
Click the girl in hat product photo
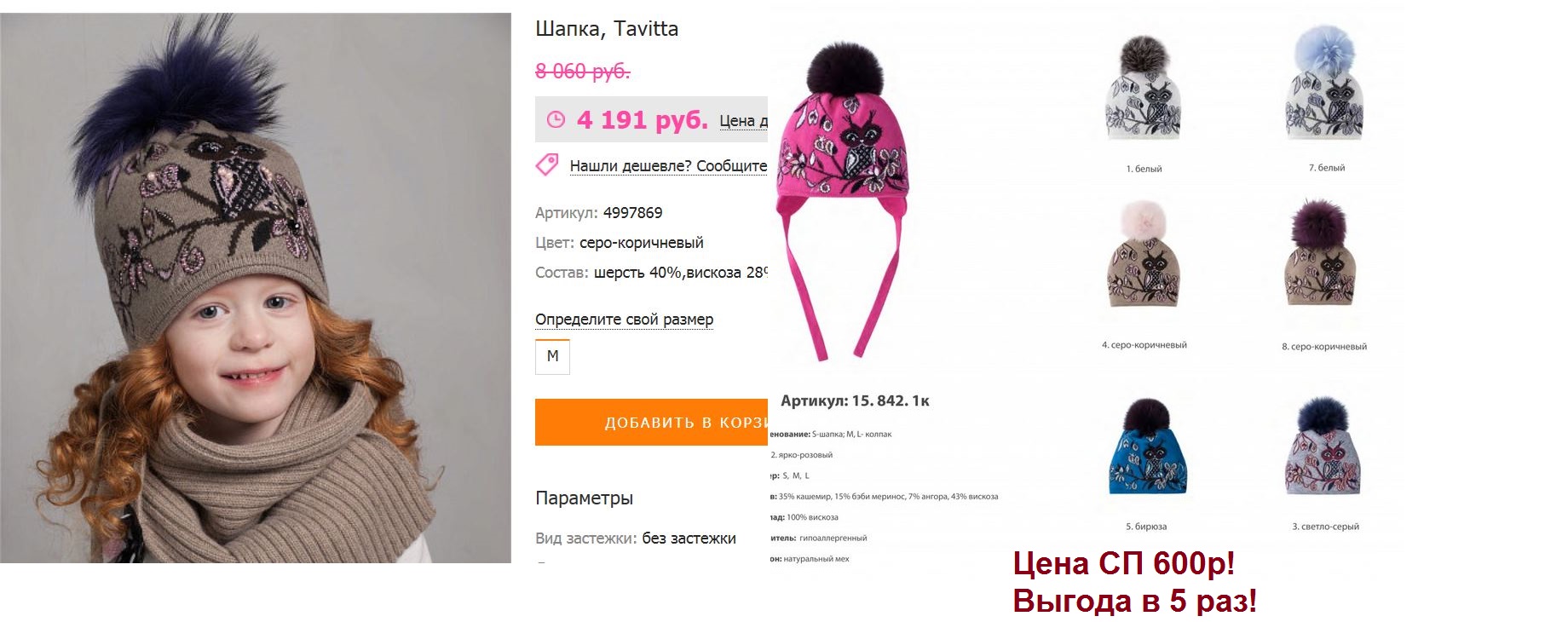click(256, 287)
